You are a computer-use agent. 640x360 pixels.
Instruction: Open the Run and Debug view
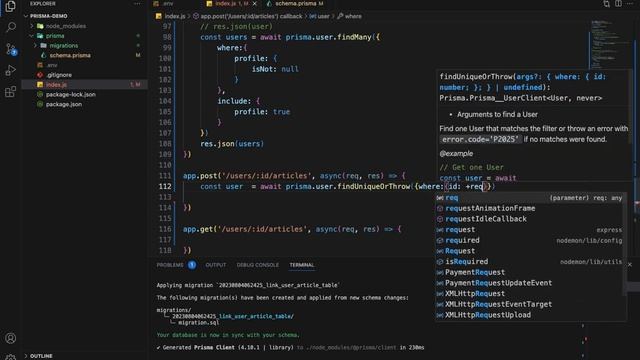tap(11, 71)
